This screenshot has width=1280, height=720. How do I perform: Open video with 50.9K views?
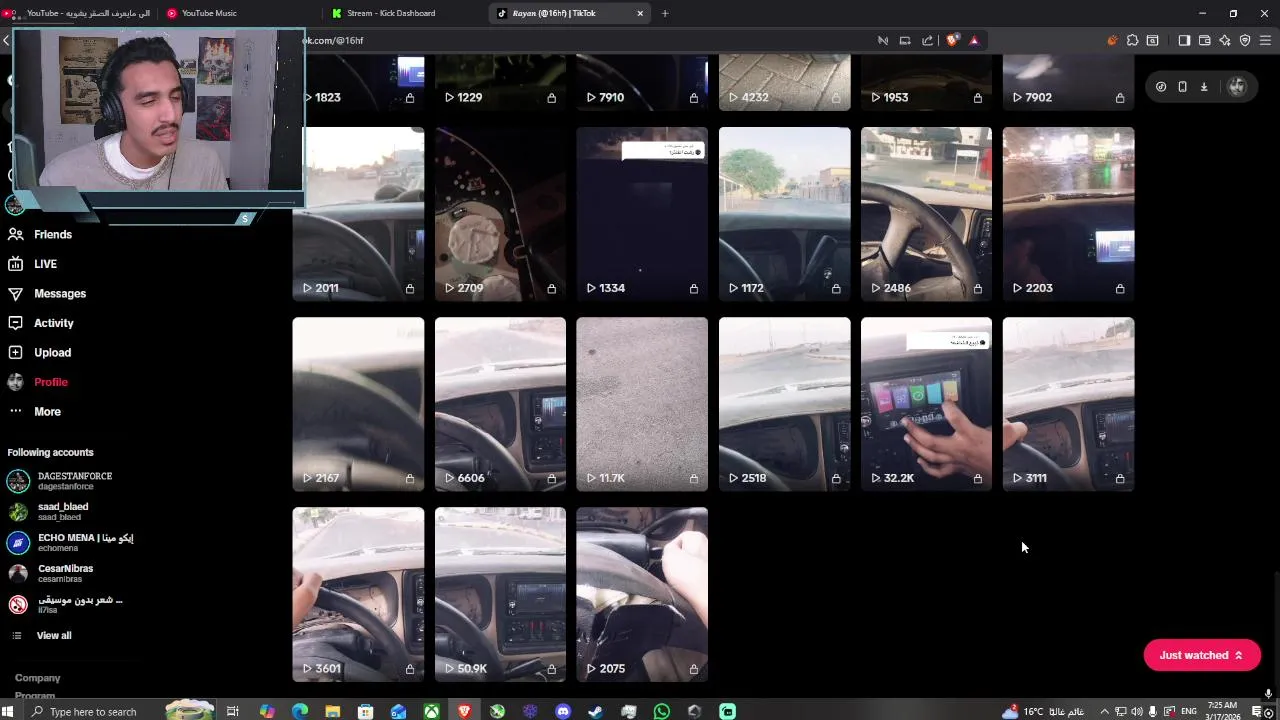click(500, 594)
